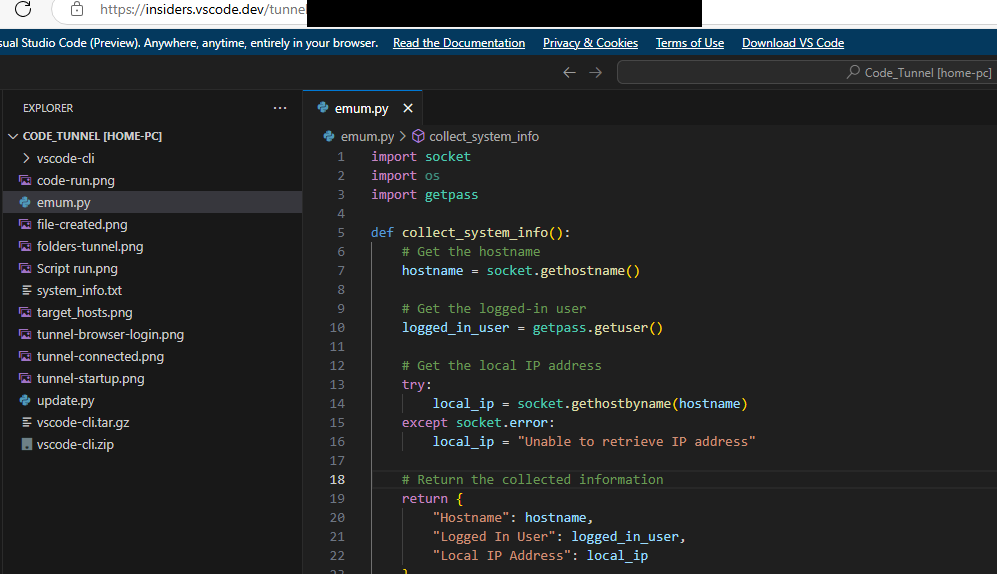Click the EXPLORER panel title
997x574 pixels.
[x=48, y=108]
